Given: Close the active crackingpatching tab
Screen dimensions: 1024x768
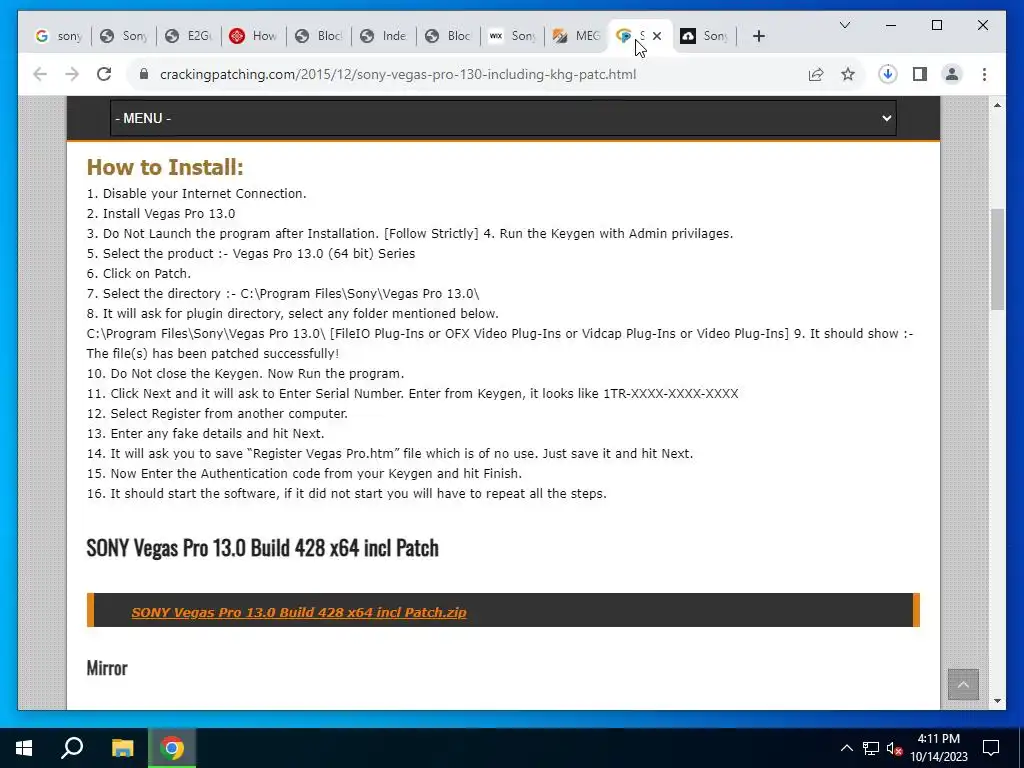Looking at the screenshot, I should pyautogui.click(x=657, y=36).
